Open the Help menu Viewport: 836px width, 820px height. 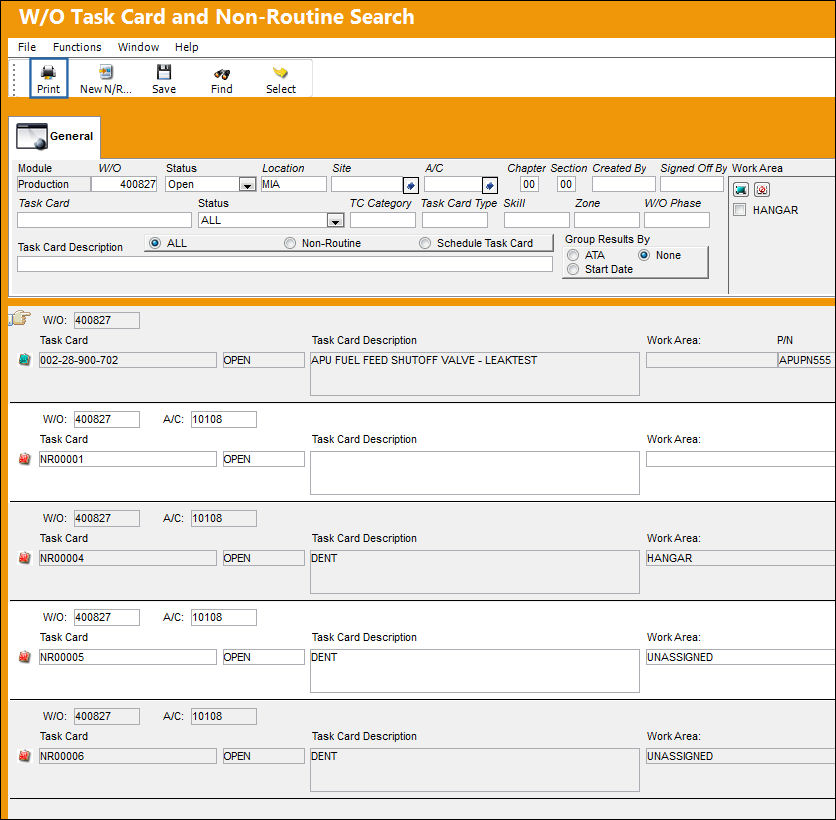click(x=187, y=47)
